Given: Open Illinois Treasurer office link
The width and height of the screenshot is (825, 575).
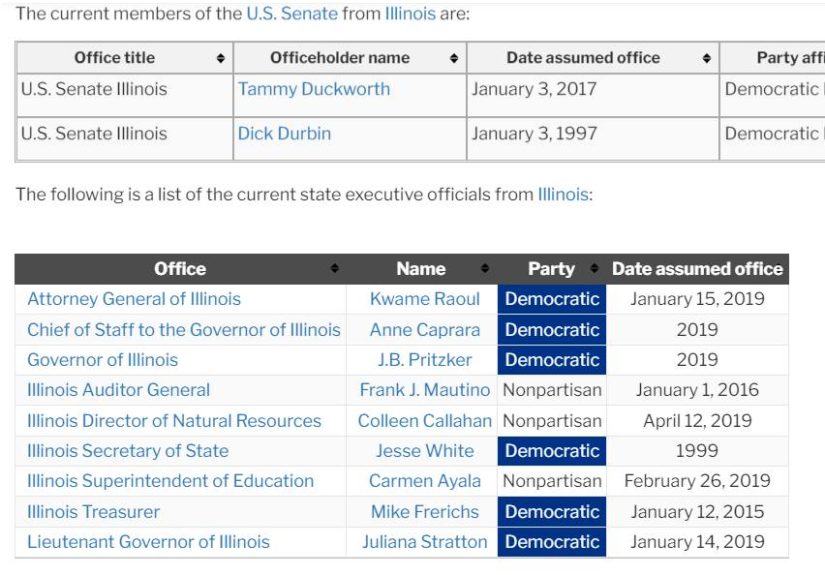Looking at the screenshot, I should [93, 512].
